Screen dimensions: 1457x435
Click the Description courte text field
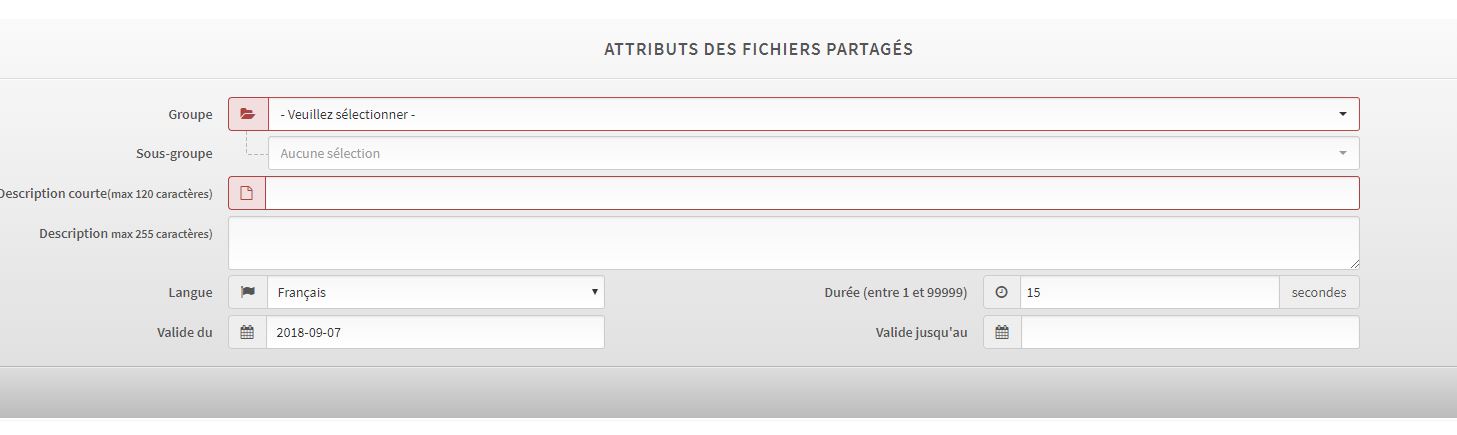(x=811, y=193)
